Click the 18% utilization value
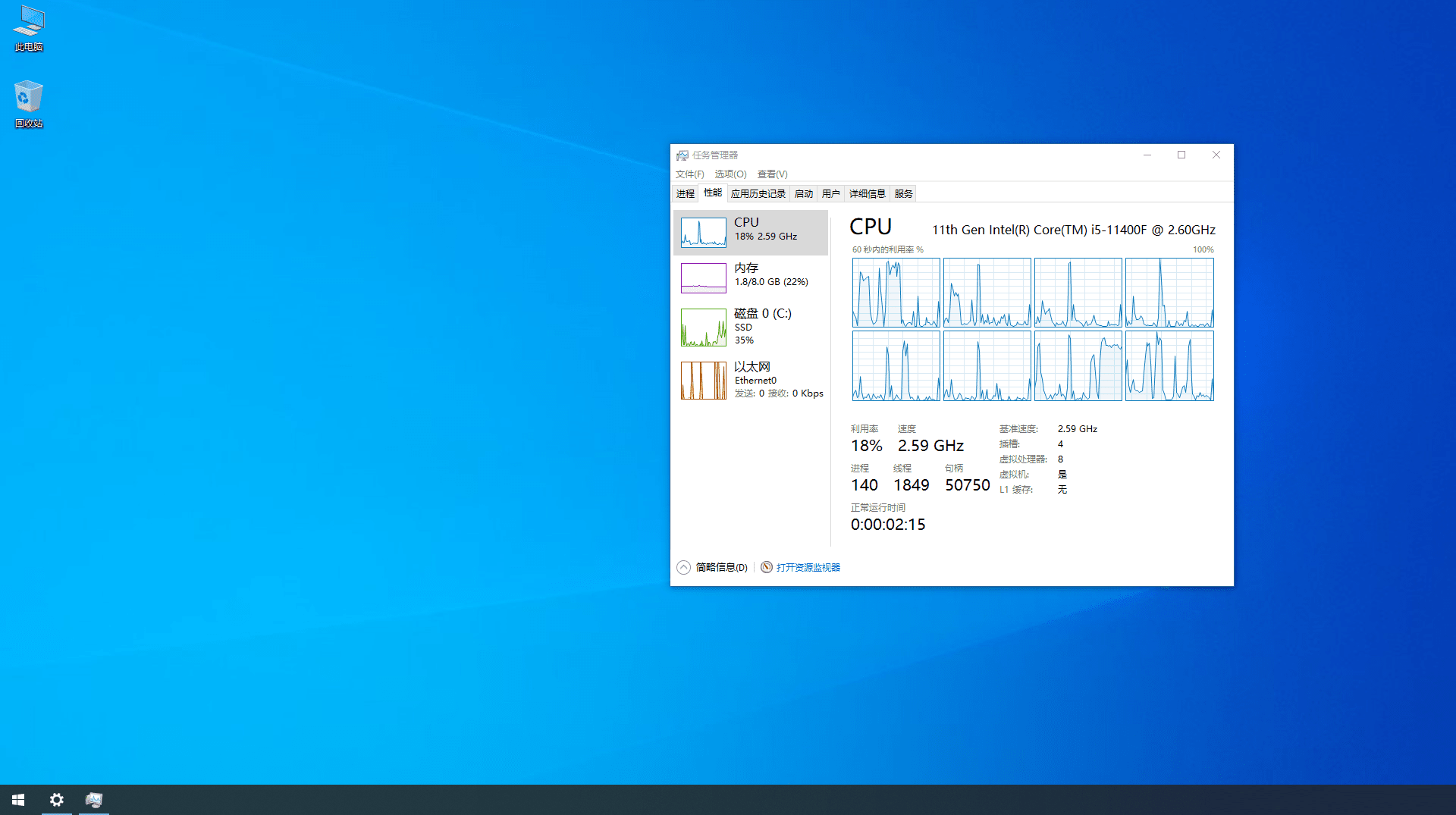Viewport: 1456px width, 815px height. (867, 446)
